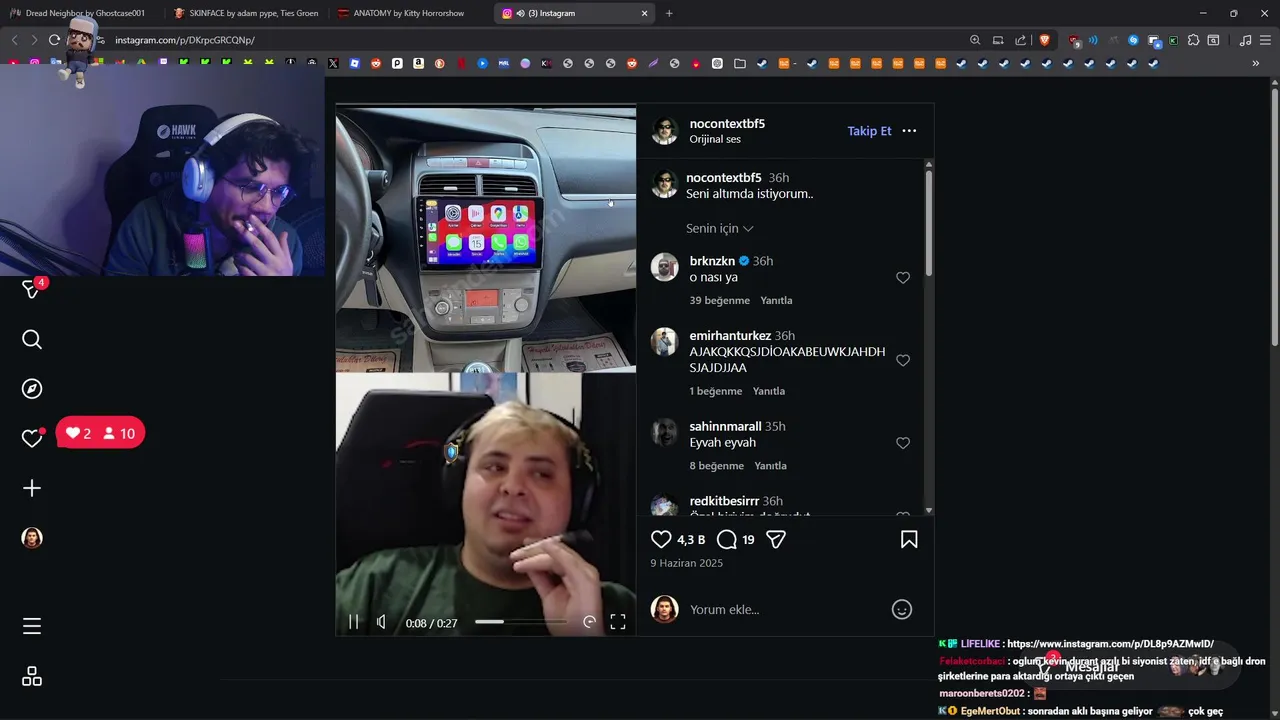Open the hamburger More menu in sidebar
The width and height of the screenshot is (1280, 720).
click(x=32, y=626)
